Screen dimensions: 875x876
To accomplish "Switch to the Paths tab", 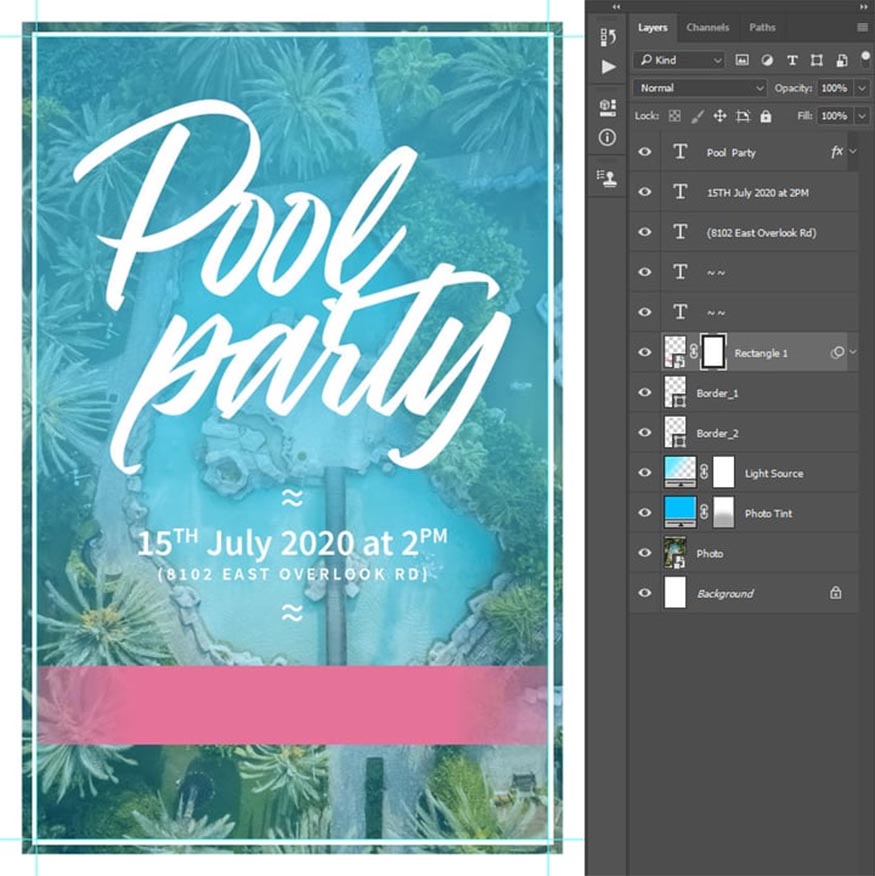I will pos(762,27).
